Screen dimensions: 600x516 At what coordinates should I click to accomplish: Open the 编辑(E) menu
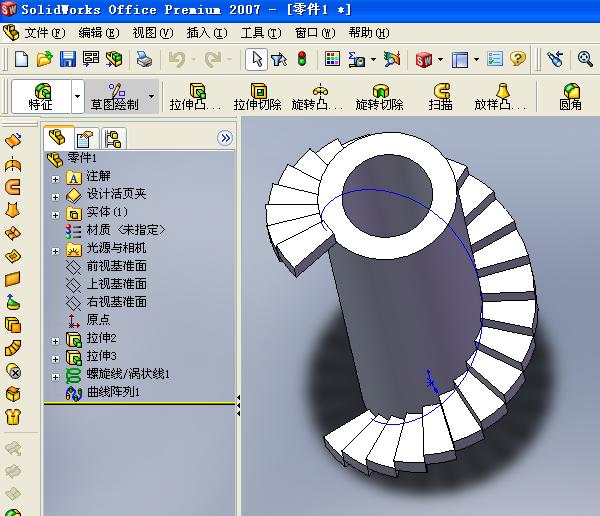[x=99, y=33]
